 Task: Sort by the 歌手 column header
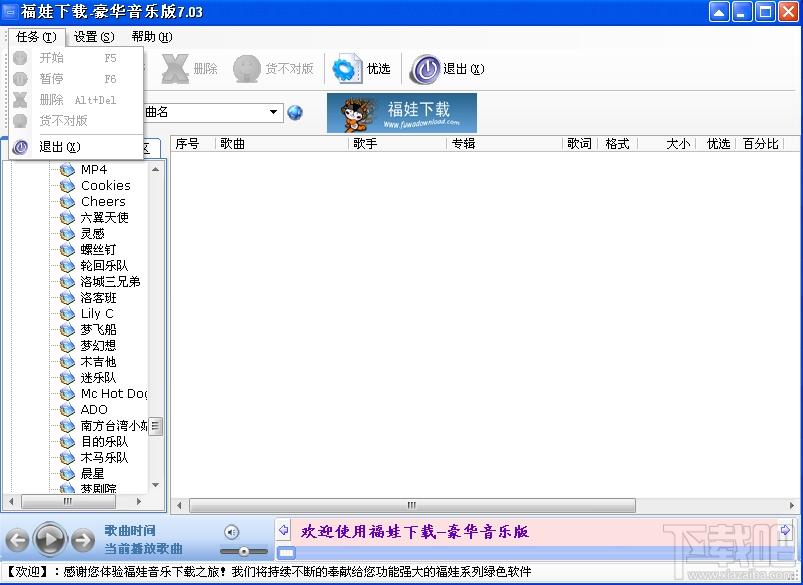[x=364, y=144]
